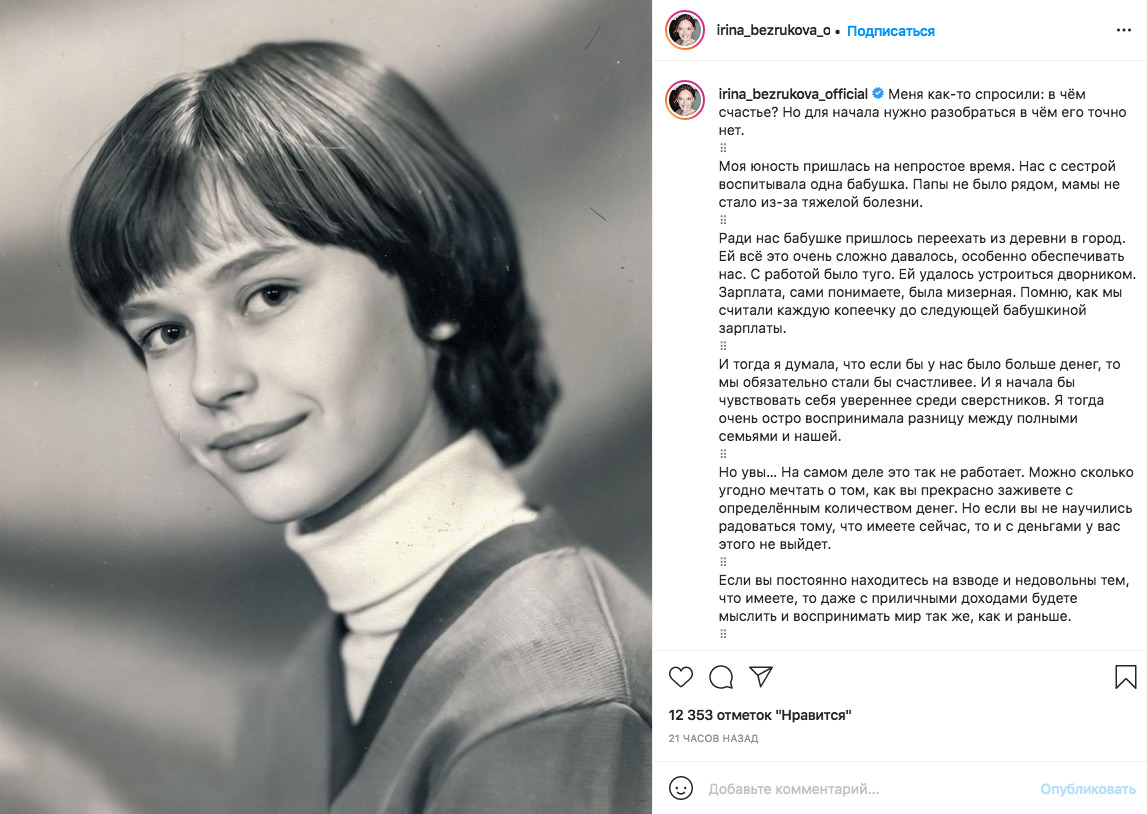
Task: Click irina_bezrukova_official username in the caption
Action: tap(793, 94)
